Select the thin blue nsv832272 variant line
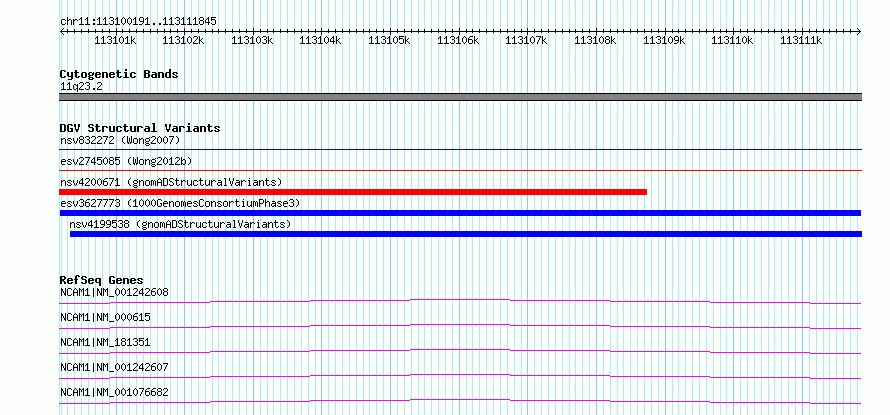 460,150
